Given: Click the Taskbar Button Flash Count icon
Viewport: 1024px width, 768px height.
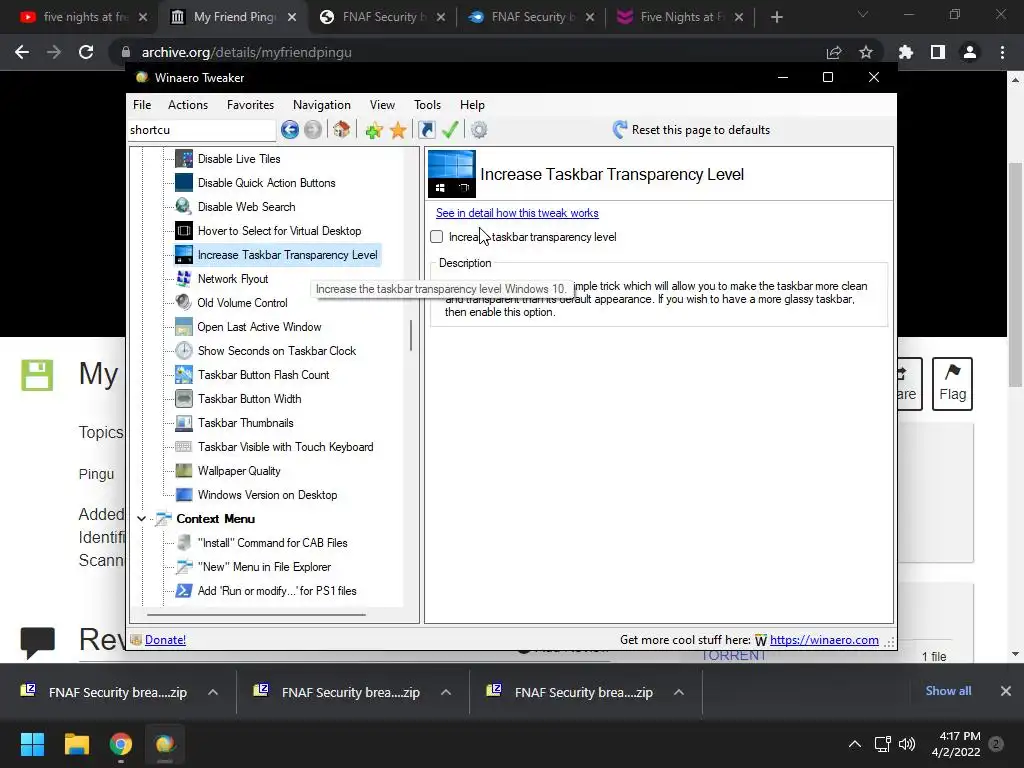Looking at the screenshot, I should [184, 375].
